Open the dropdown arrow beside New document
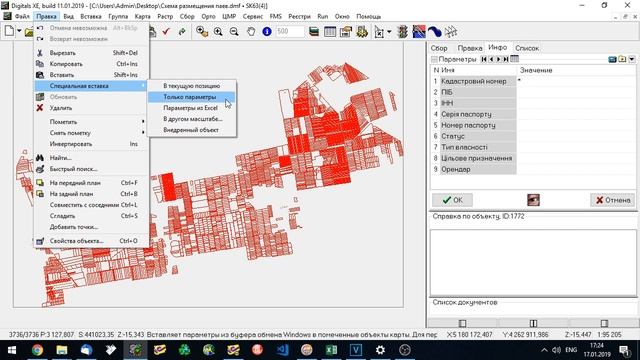 tap(19, 31)
